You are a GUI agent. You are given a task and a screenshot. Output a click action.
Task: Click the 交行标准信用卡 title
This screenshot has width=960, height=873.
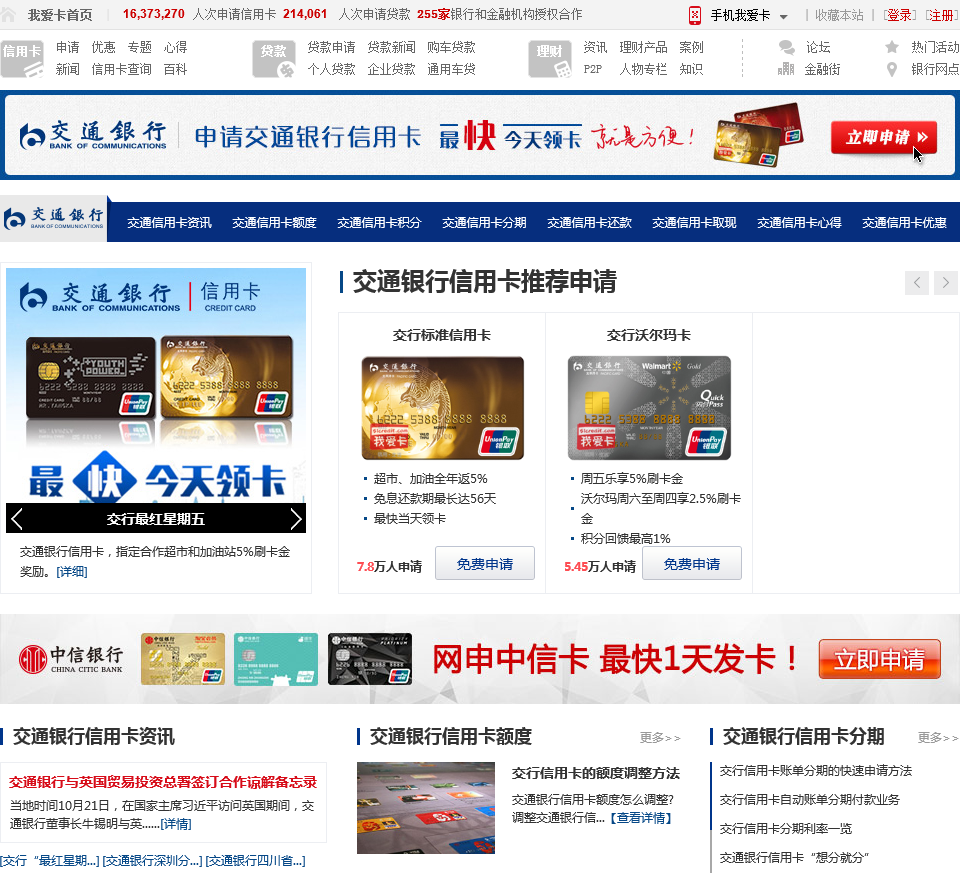pos(441,335)
